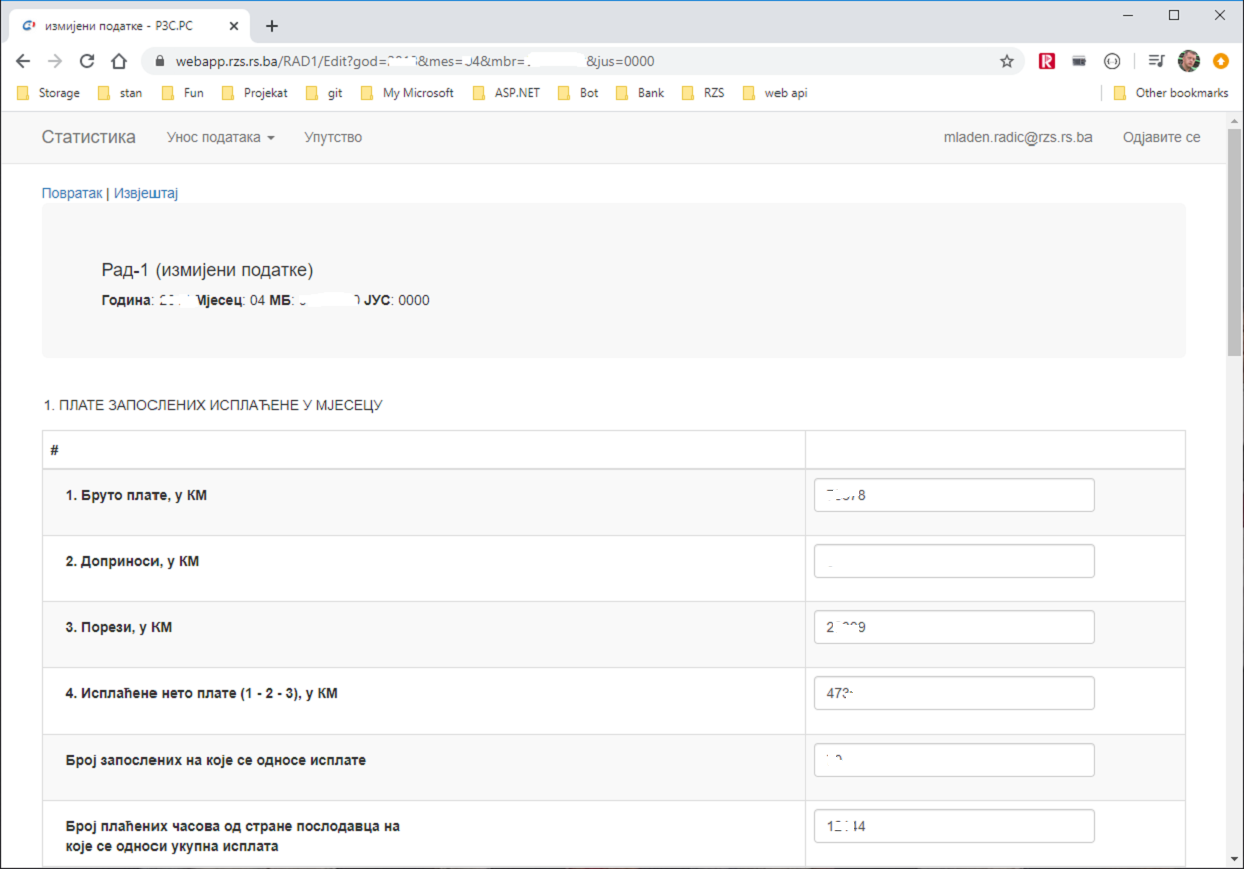Click Одјавите се to log out
This screenshot has width=1244, height=869.
coord(1161,137)
